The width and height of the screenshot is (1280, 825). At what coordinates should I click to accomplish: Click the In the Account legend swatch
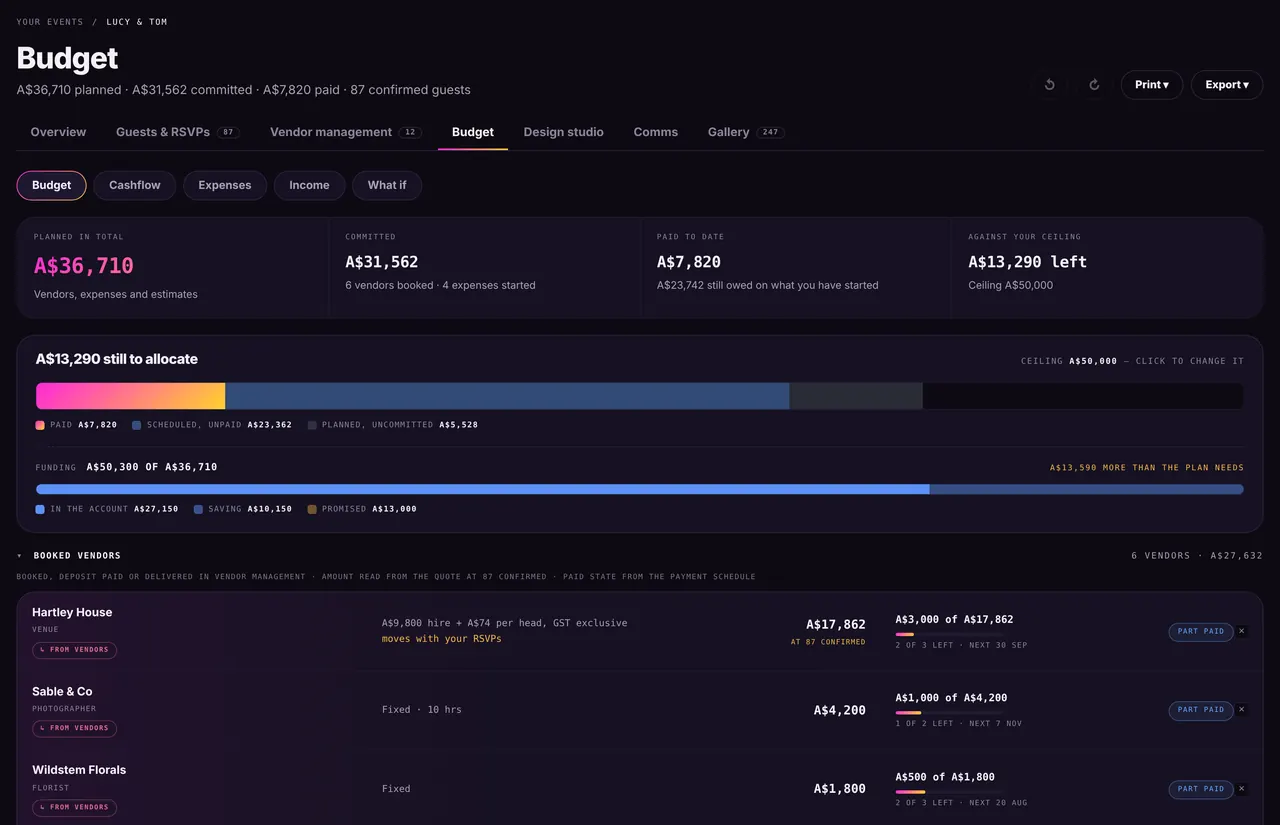coord(40,509)
